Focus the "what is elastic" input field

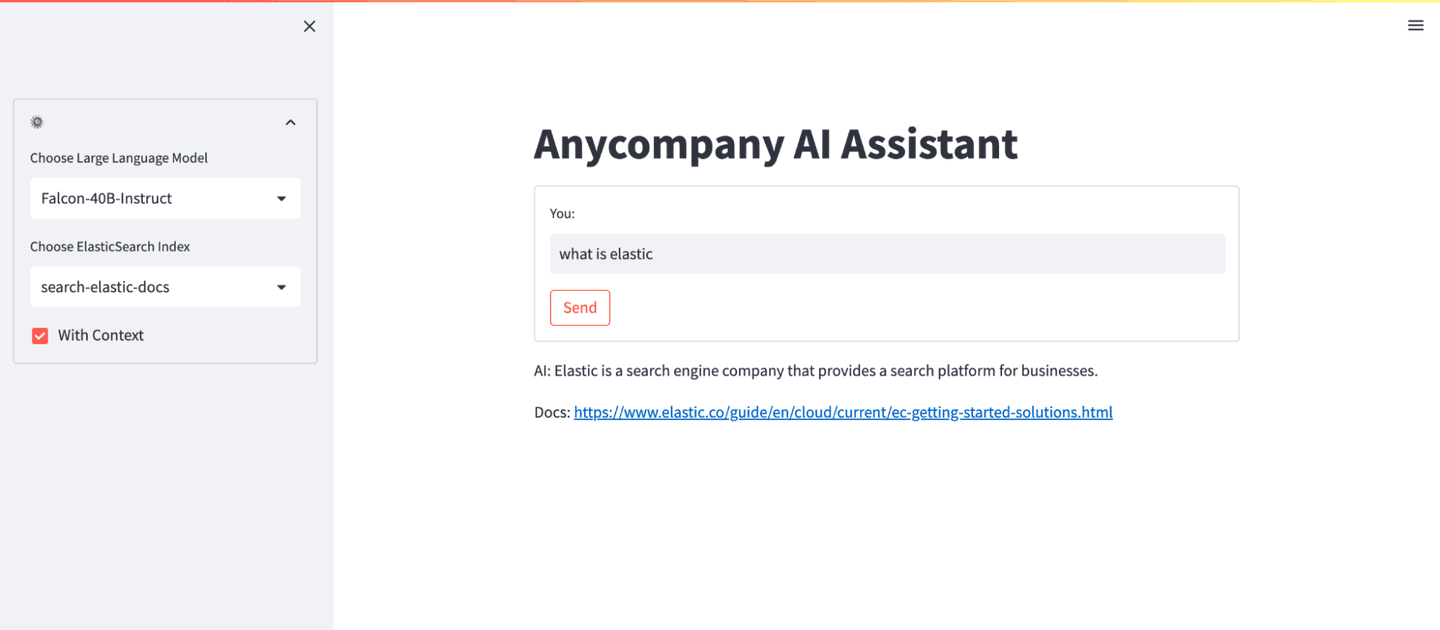(x=887, y=254)
